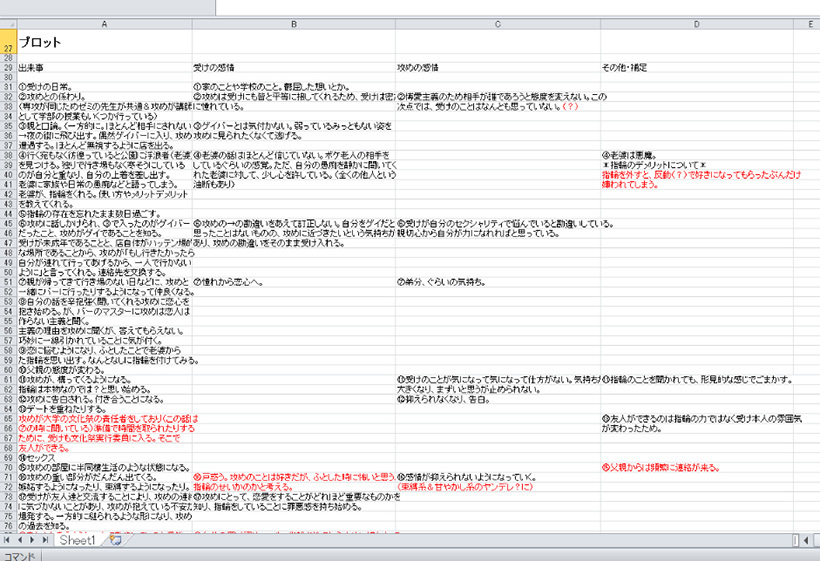Click the horizontal scrollbar left arrow
The image size is (820, 561).
(806, 540)
